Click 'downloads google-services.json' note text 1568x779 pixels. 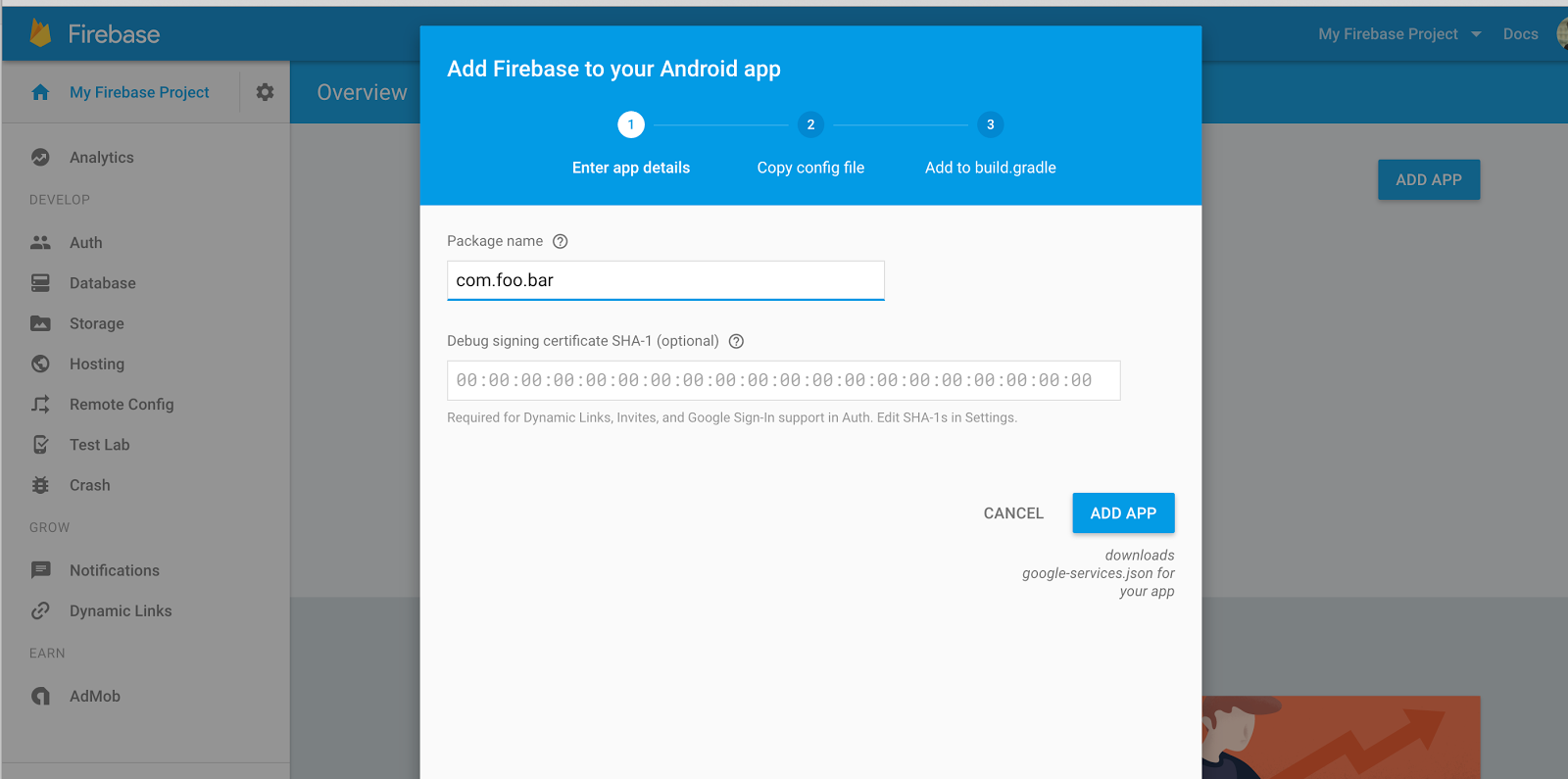pos(1099,573)
